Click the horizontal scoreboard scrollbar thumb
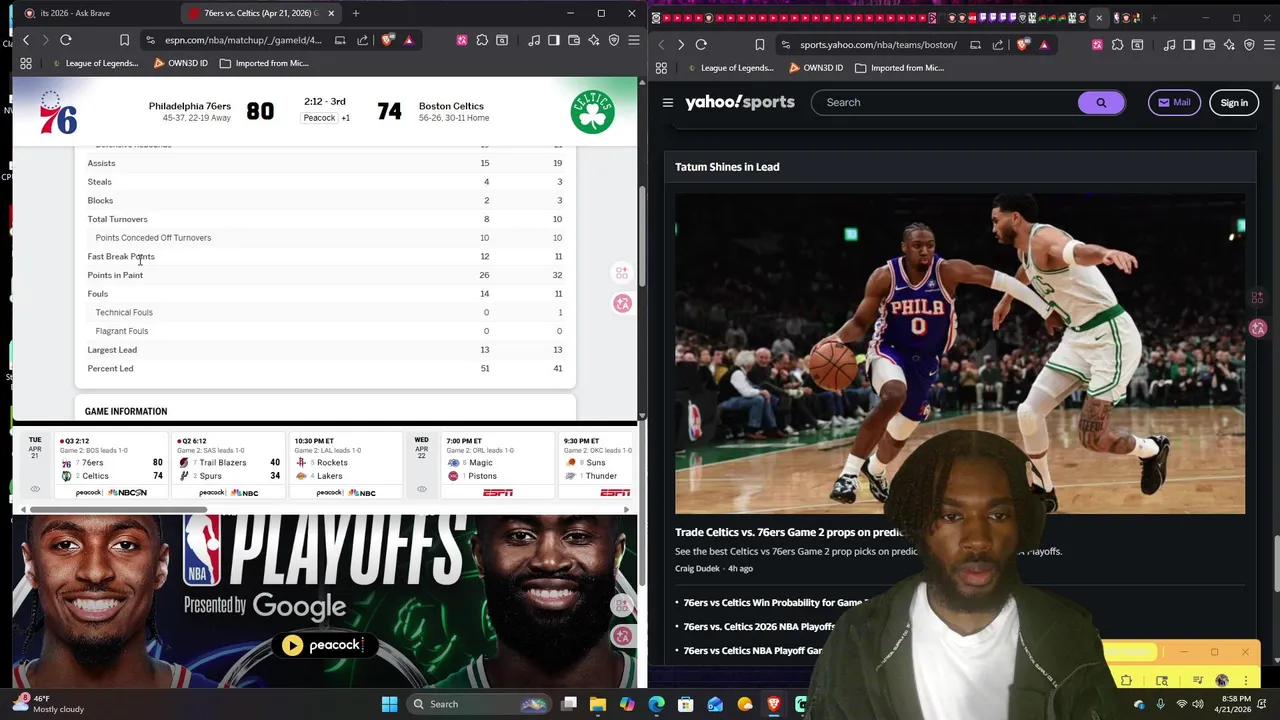Viewport: 1280px width, 720px height. coord(118,510)
